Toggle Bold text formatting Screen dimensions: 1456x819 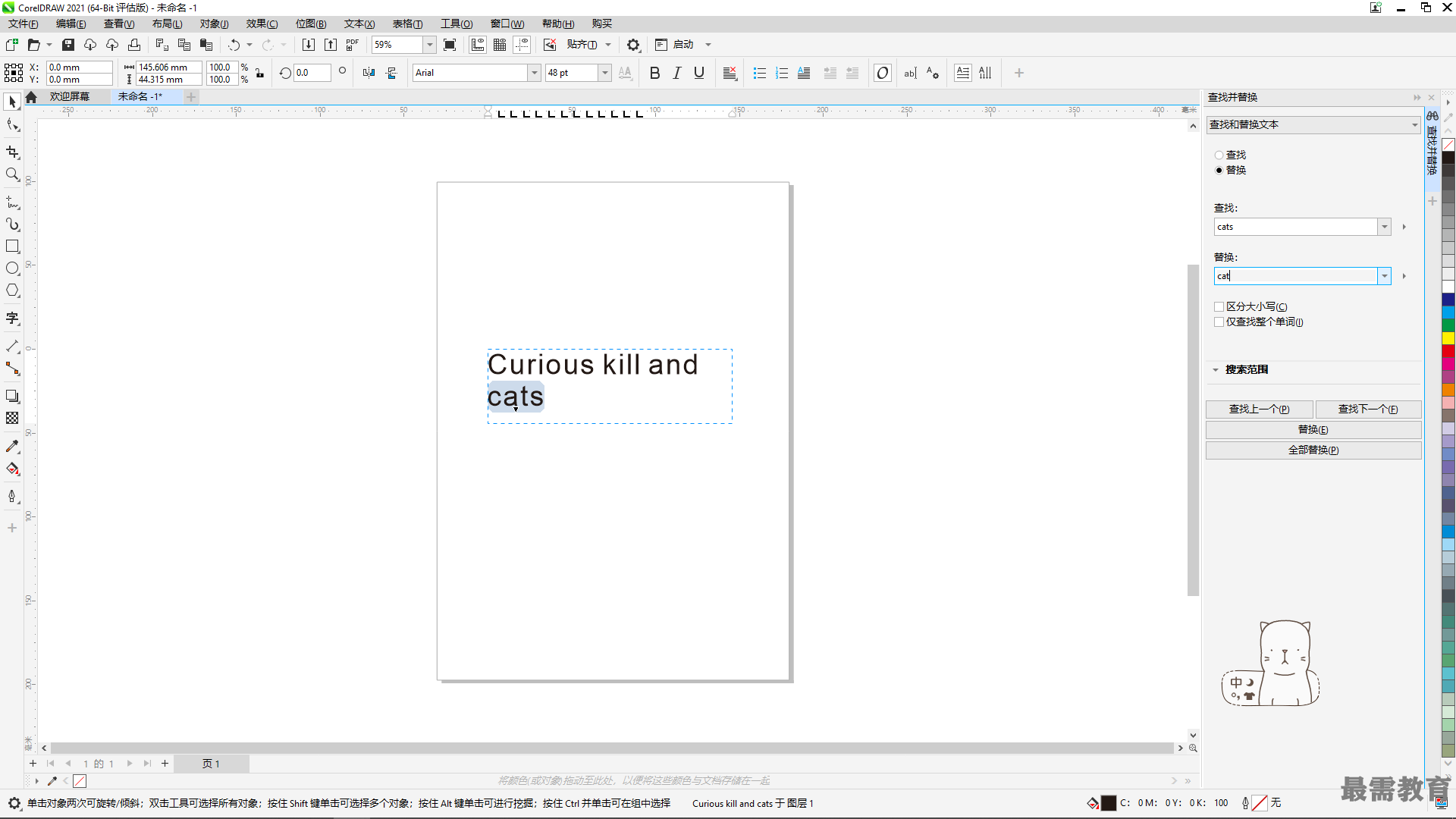655,73
